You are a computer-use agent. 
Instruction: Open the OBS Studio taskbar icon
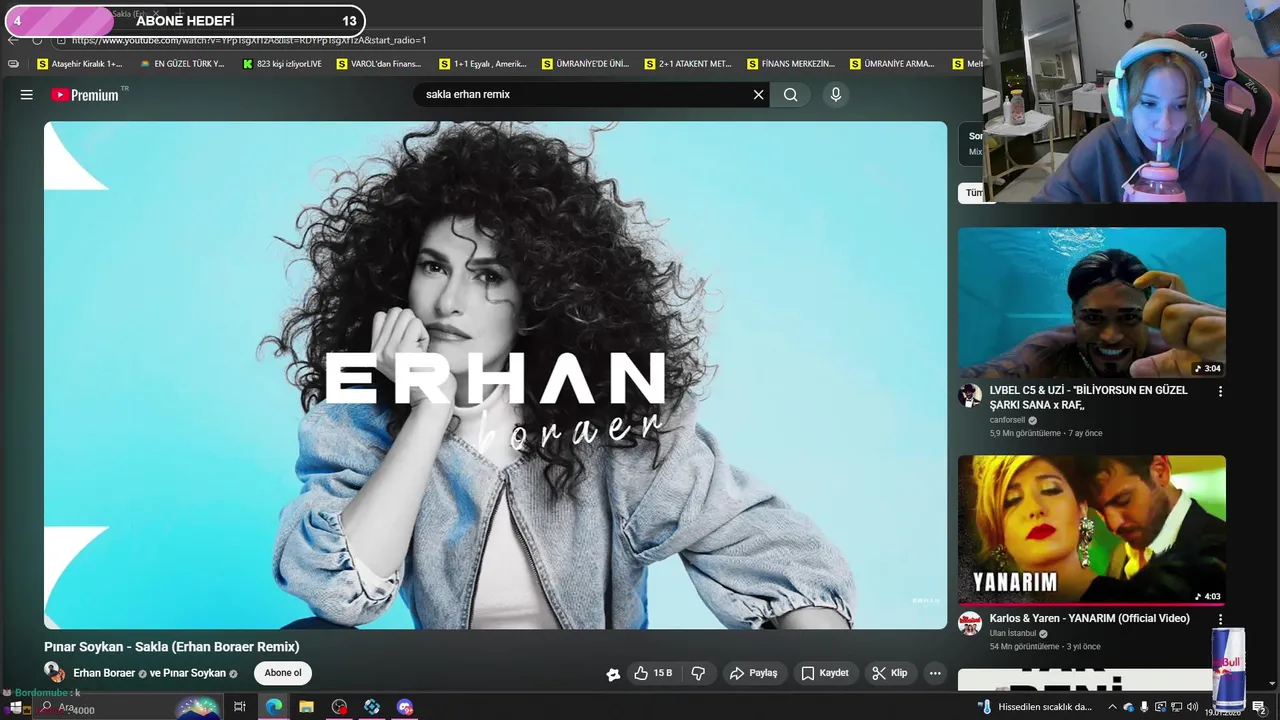[339, 707]
